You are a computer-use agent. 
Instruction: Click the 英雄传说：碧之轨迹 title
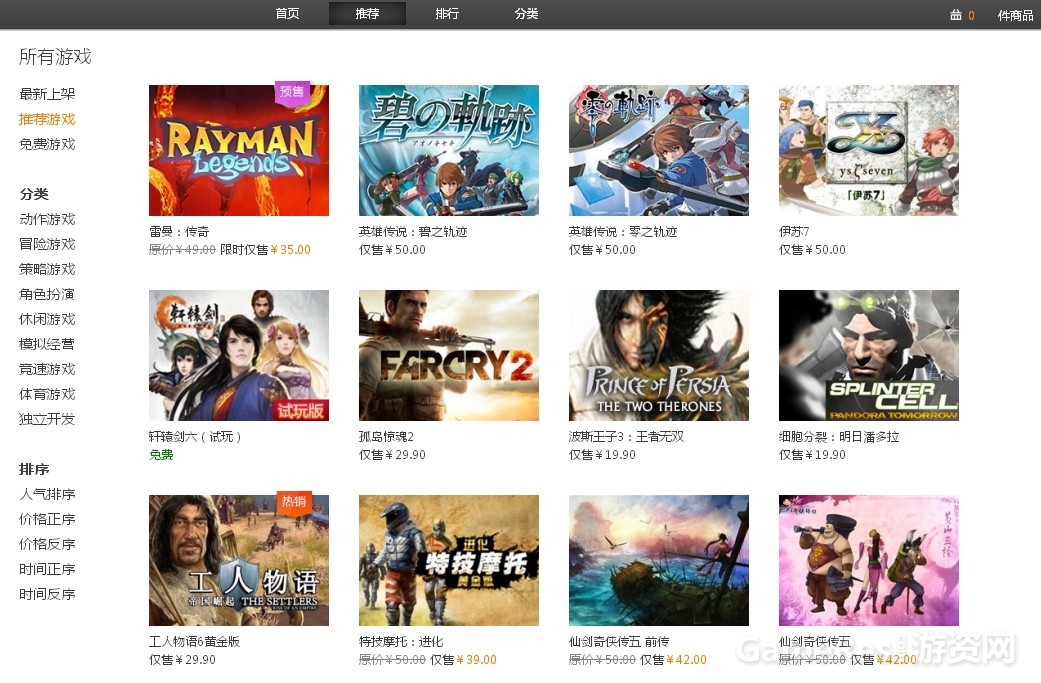[413, 232]
